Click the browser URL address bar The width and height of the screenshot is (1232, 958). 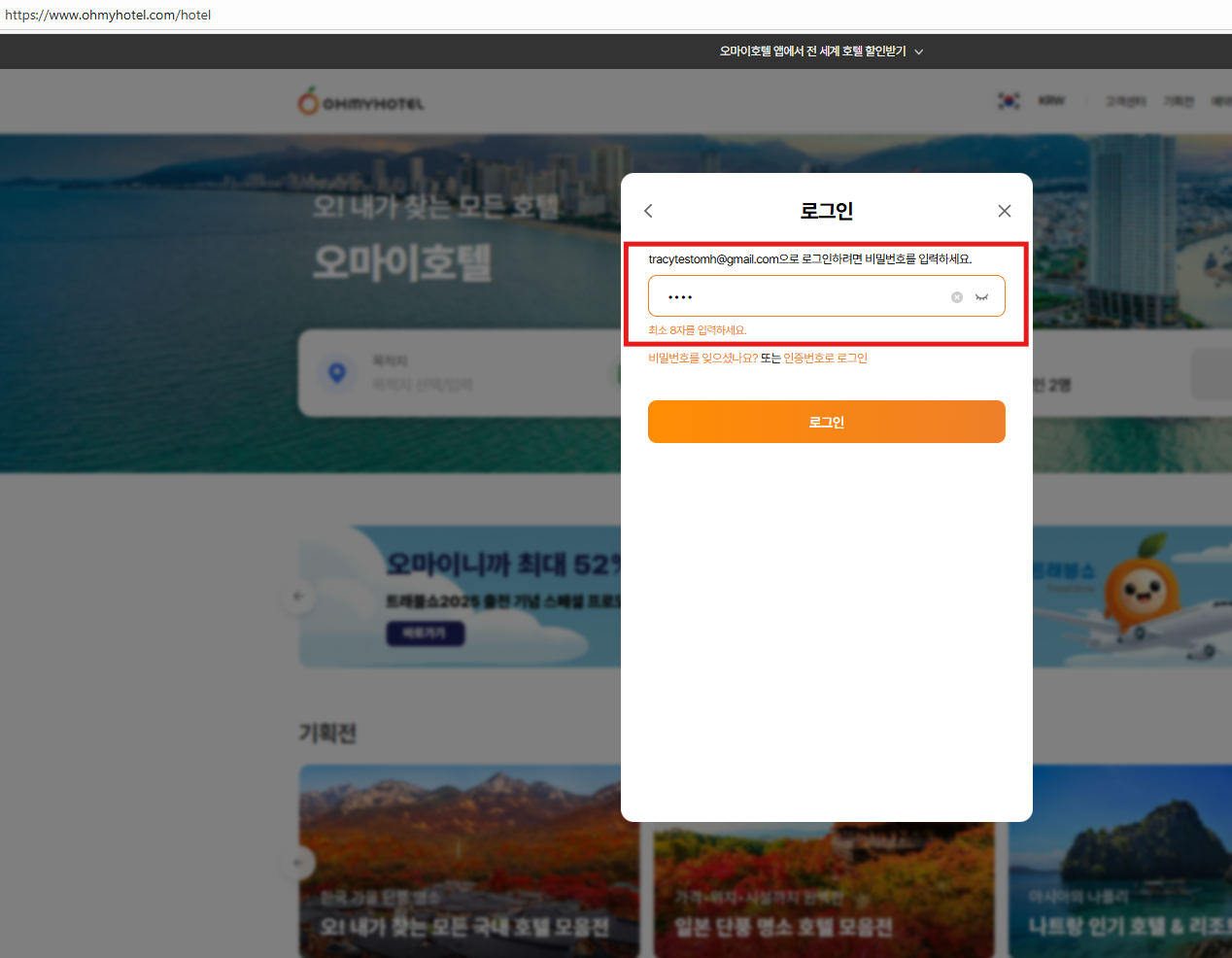[x=616, y=15]
